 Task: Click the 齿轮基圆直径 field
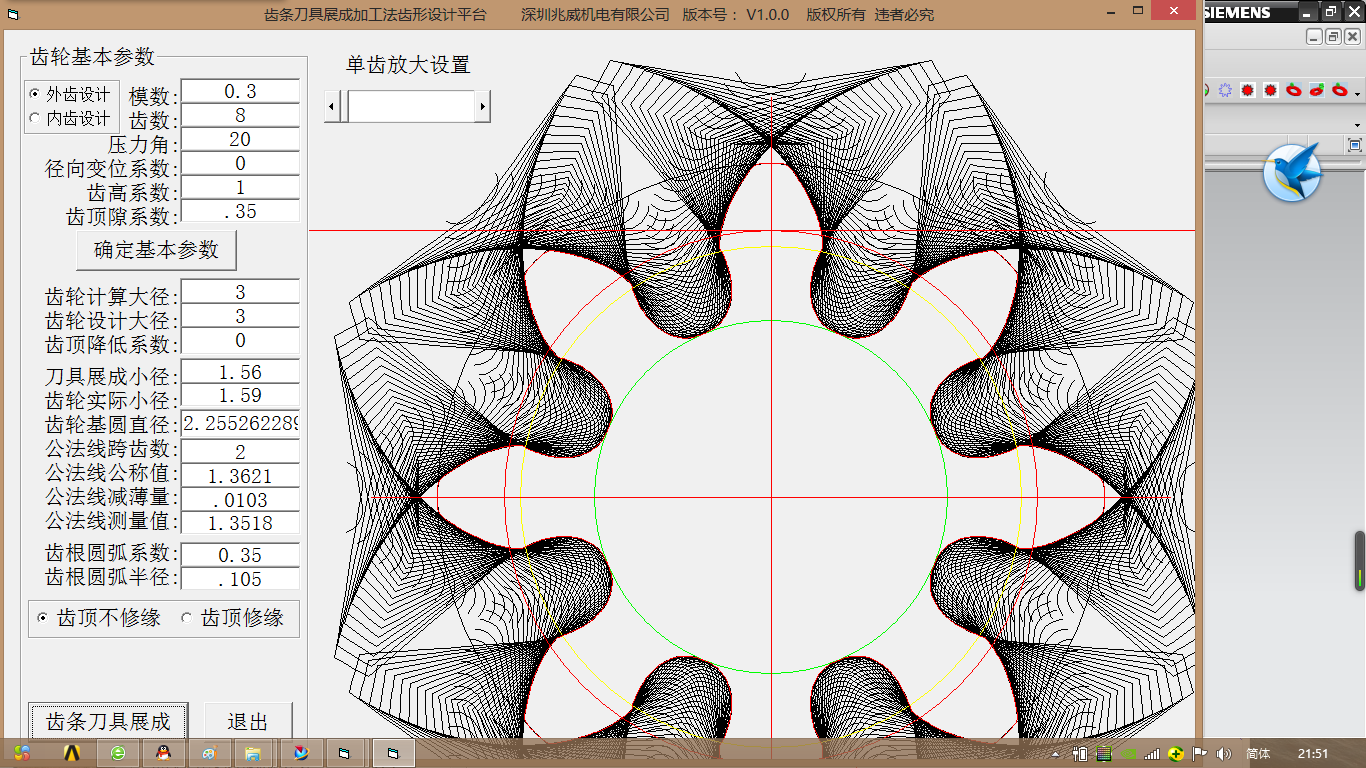coord(240,424)
